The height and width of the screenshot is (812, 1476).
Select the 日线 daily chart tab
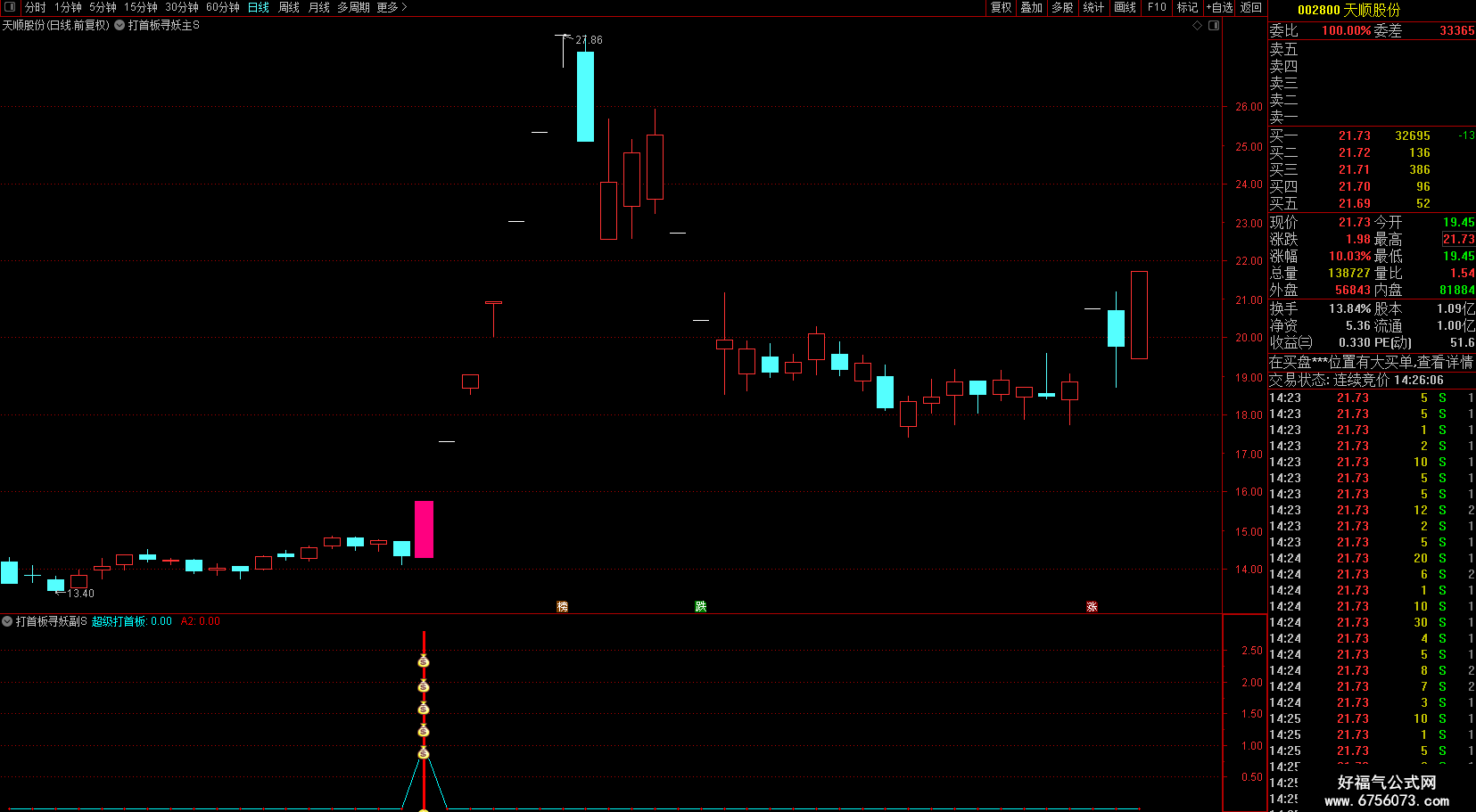[259, 7]
